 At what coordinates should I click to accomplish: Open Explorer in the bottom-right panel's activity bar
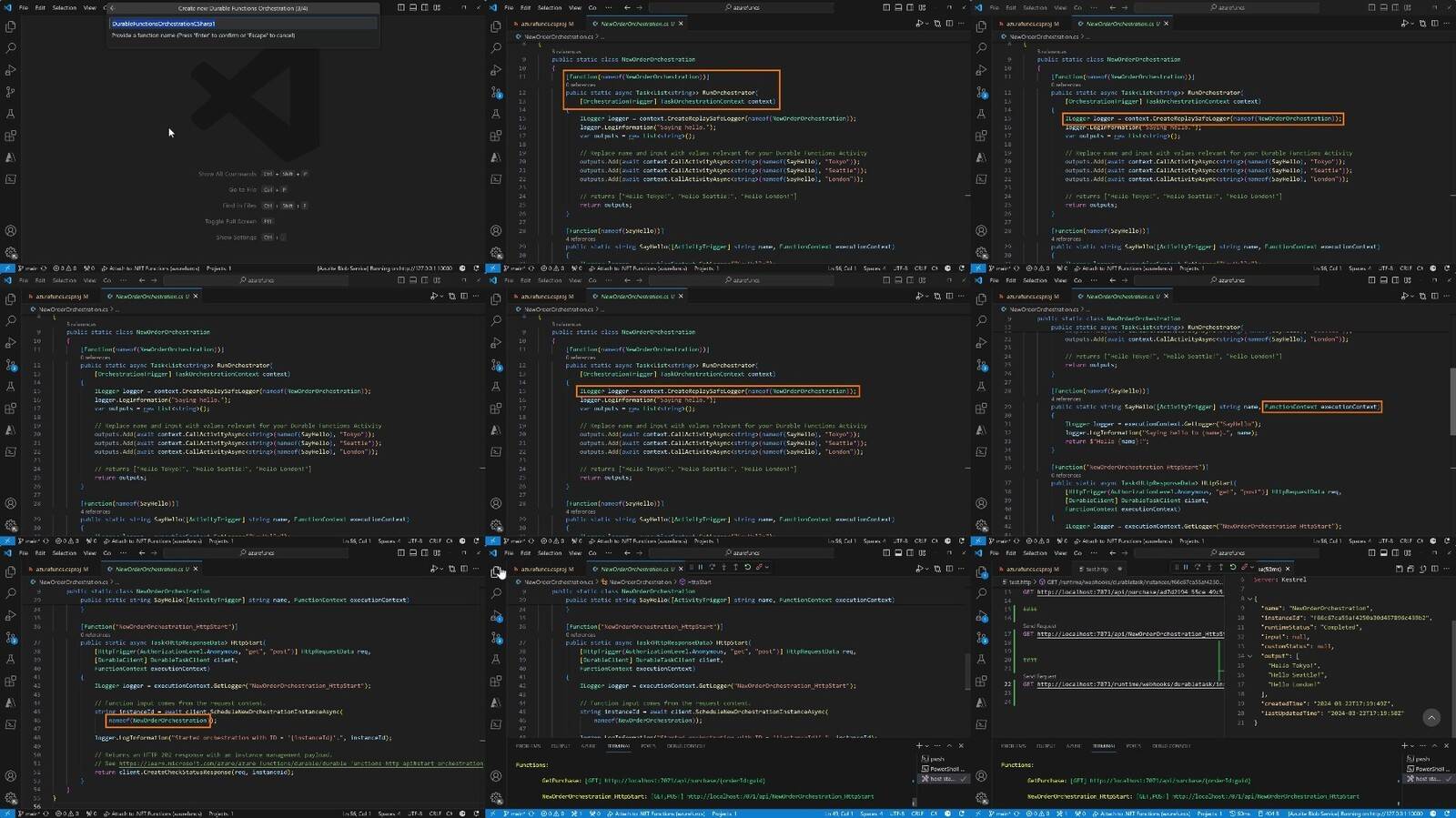point(981,572)
